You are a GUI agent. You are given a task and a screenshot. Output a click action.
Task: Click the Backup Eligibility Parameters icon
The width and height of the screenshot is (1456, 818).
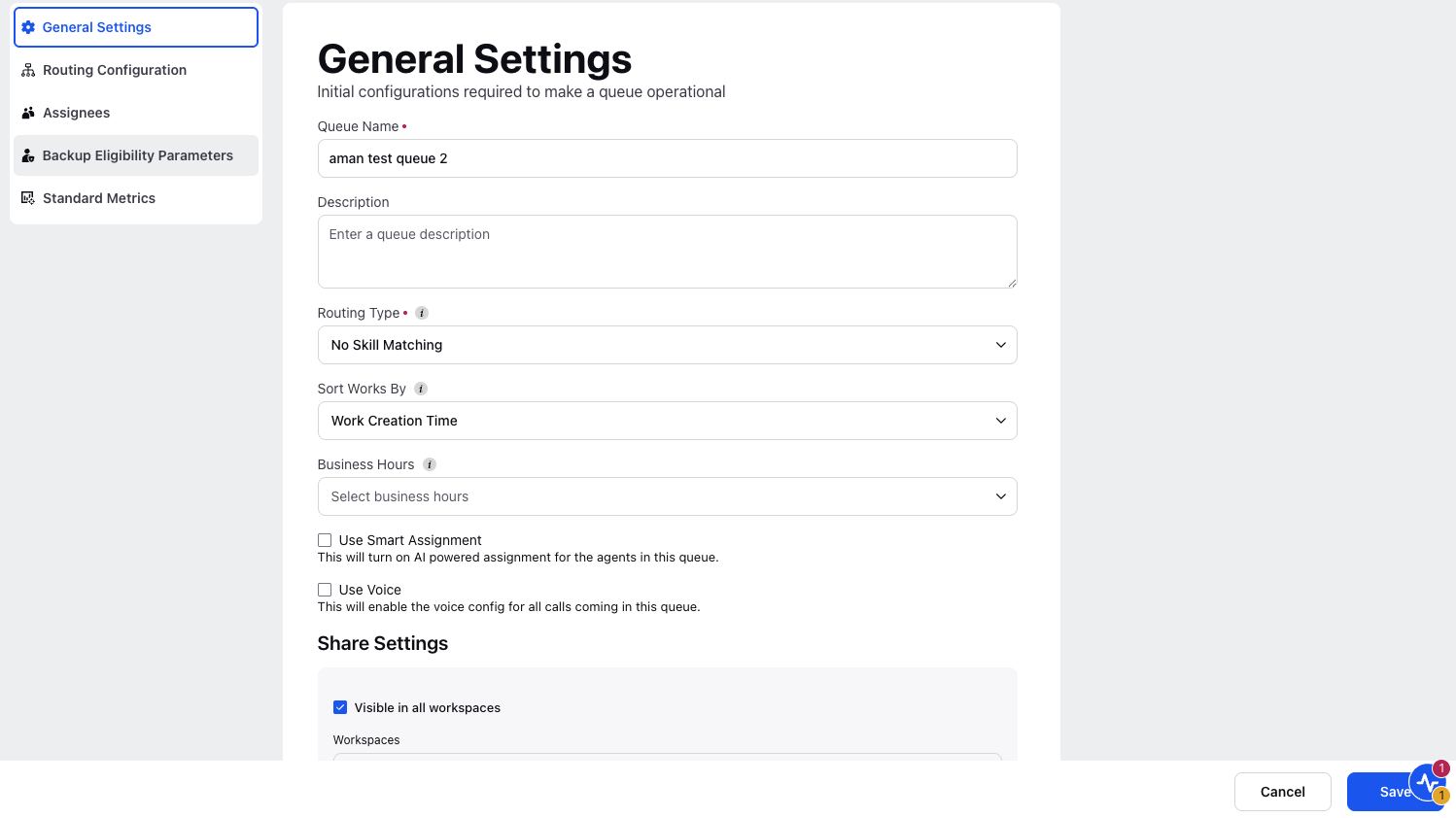(x=28, y=155)
